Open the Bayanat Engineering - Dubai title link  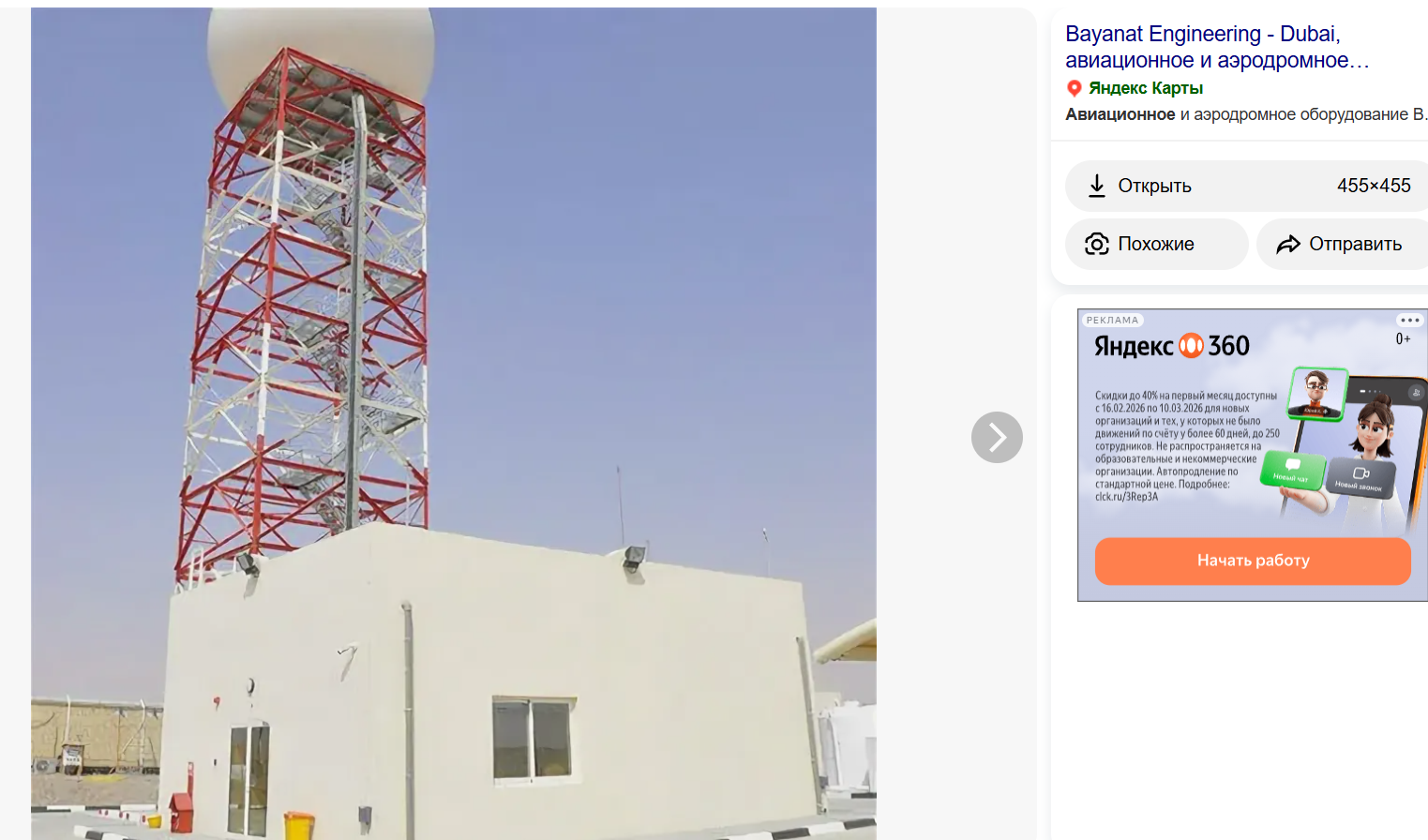pyautogui.click(x=1217, y=47)
